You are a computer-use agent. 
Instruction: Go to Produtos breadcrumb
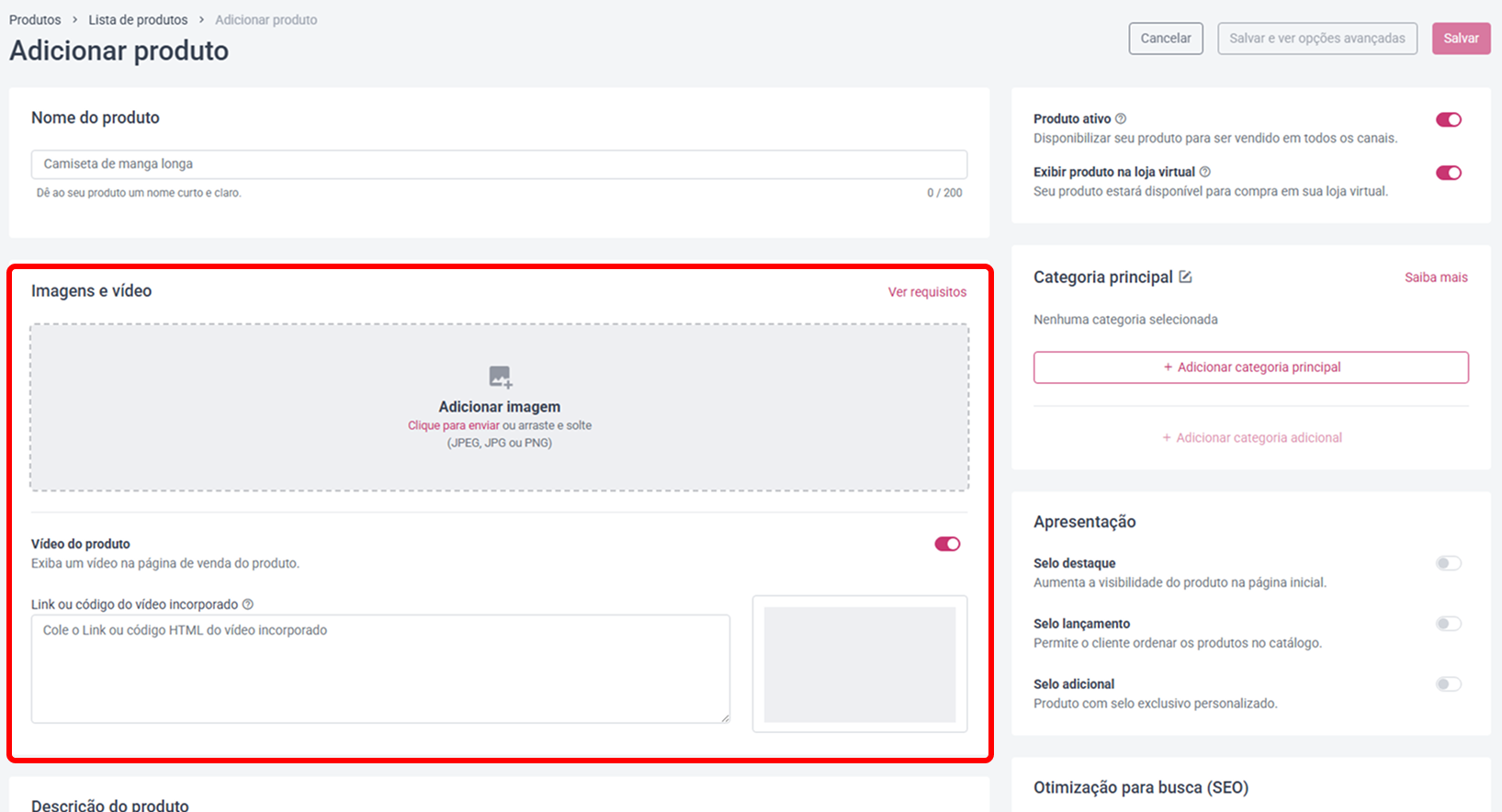35,19
